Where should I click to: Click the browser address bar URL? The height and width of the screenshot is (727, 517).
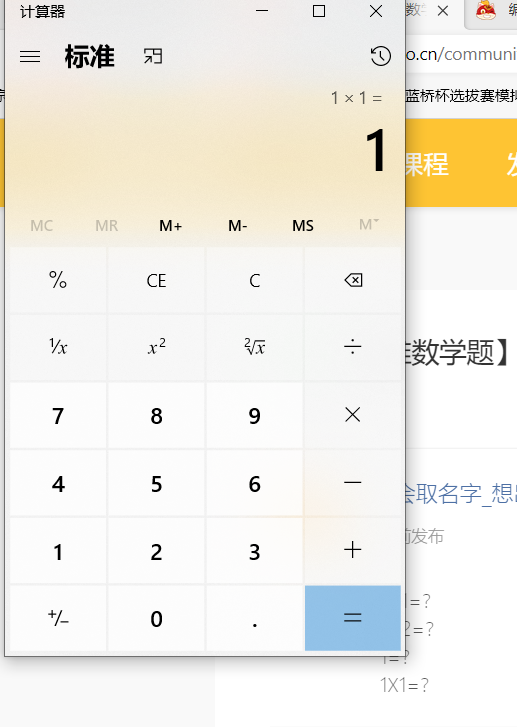click(461, 54)
